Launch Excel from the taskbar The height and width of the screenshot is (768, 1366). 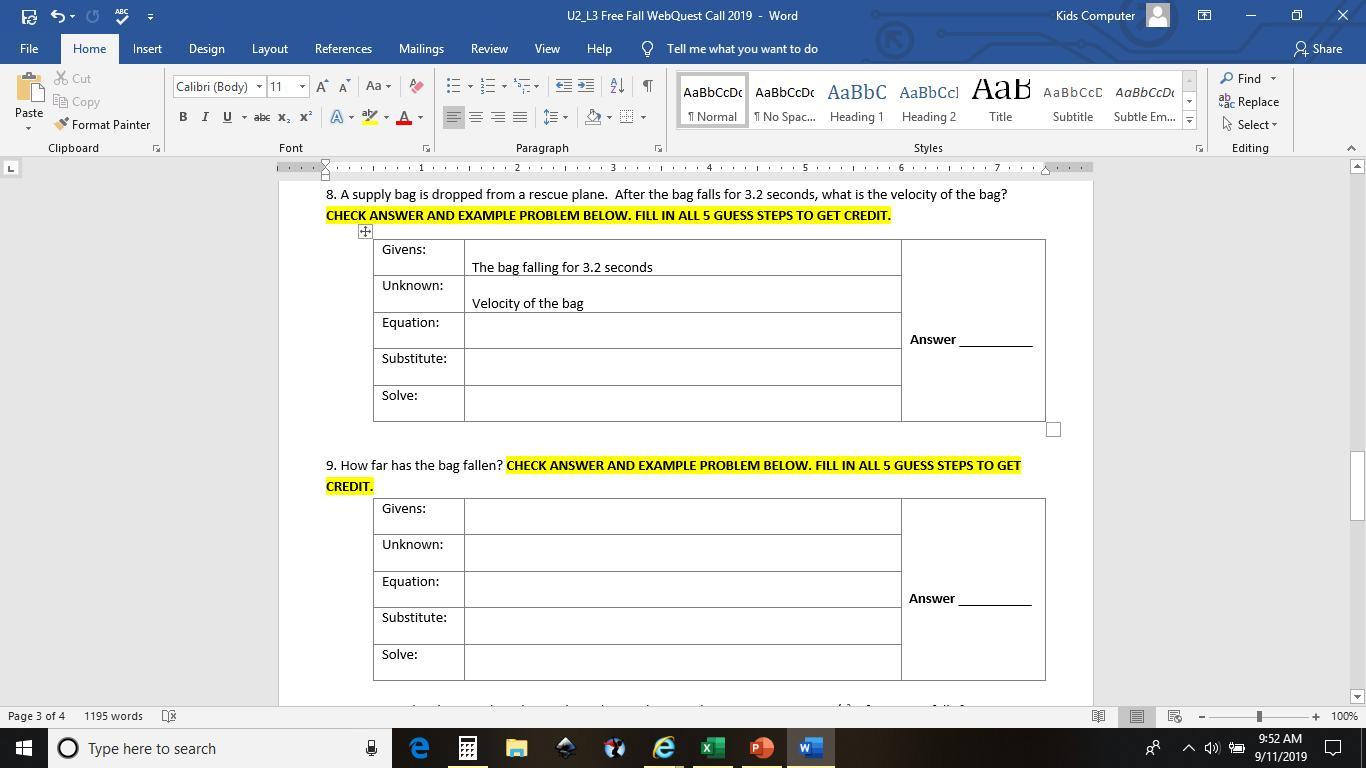tap(712, 748)
